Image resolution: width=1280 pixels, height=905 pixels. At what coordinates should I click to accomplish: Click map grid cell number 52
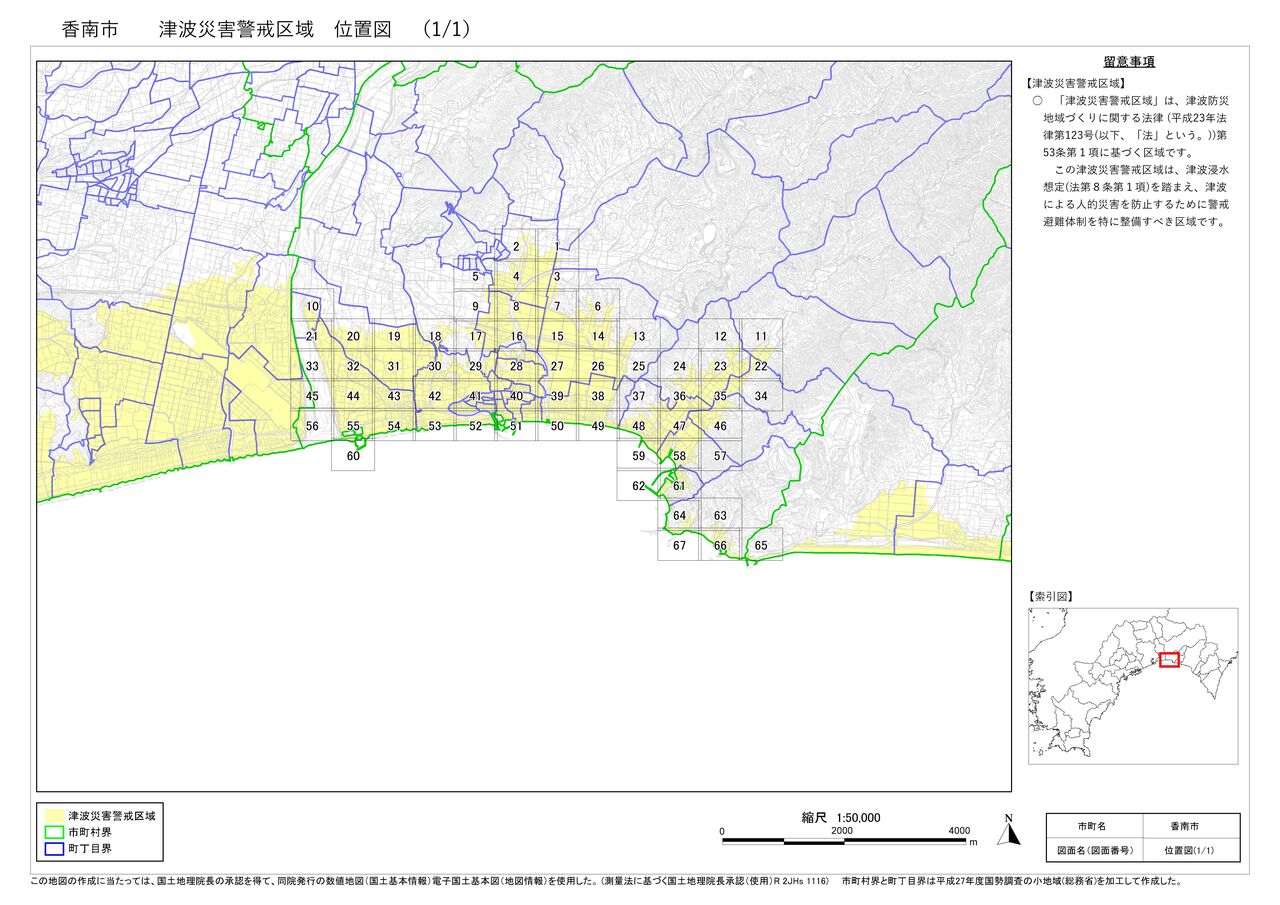coord(475,426)
